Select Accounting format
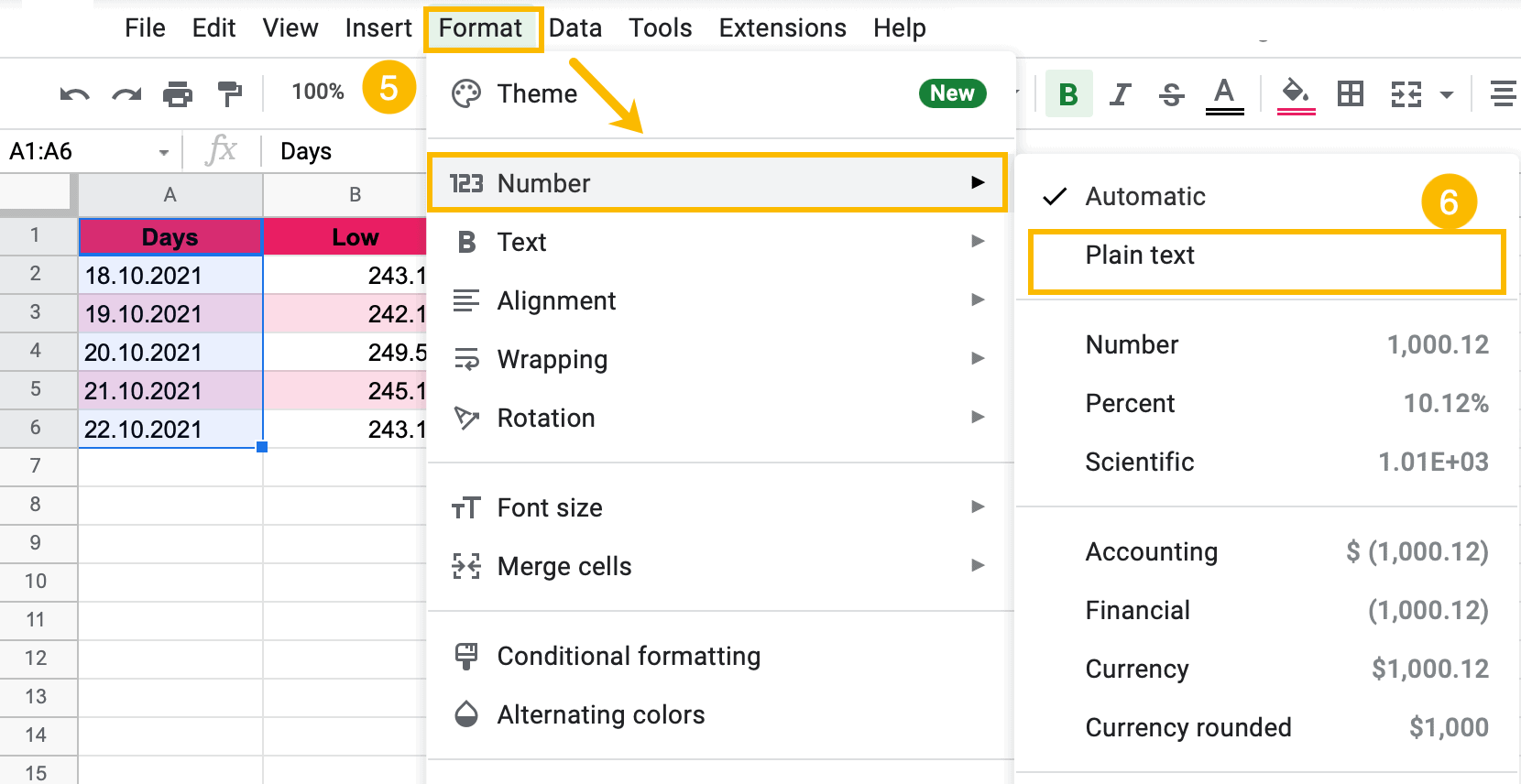This screenshot has height=784, width=1521. (1267, 551)
